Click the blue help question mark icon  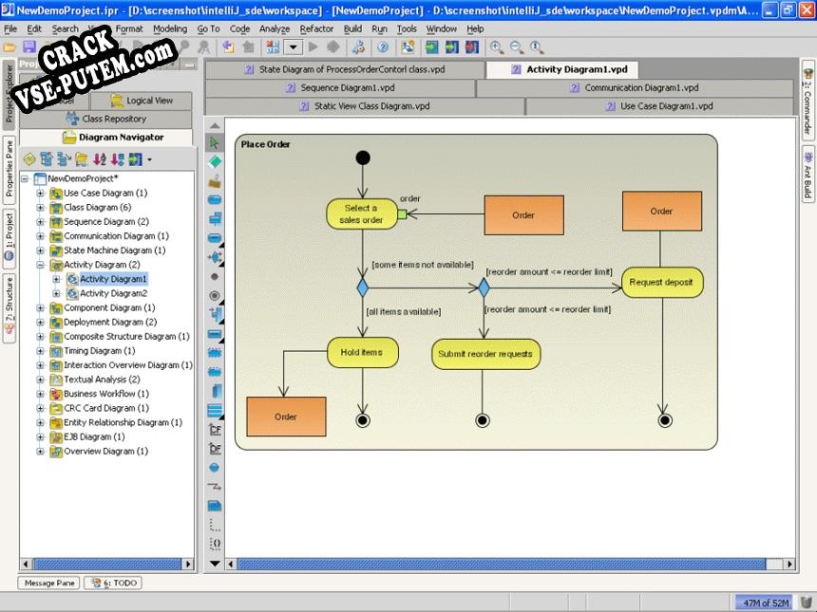coord(383,47)
